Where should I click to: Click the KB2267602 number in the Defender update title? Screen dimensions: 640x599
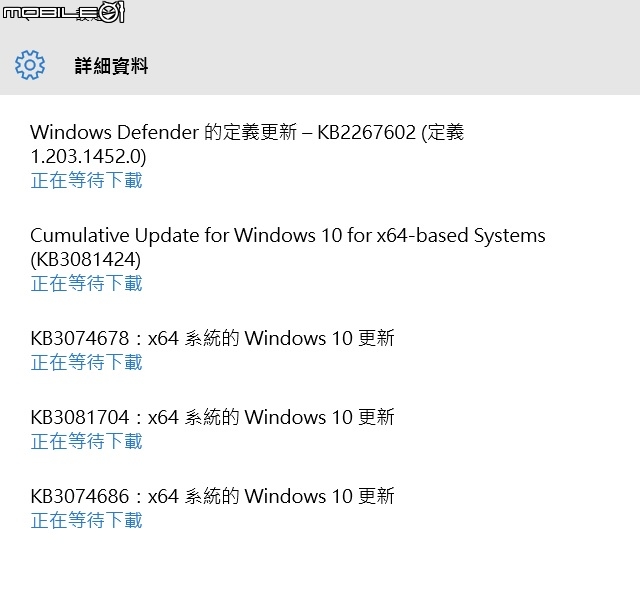[367, 132]
